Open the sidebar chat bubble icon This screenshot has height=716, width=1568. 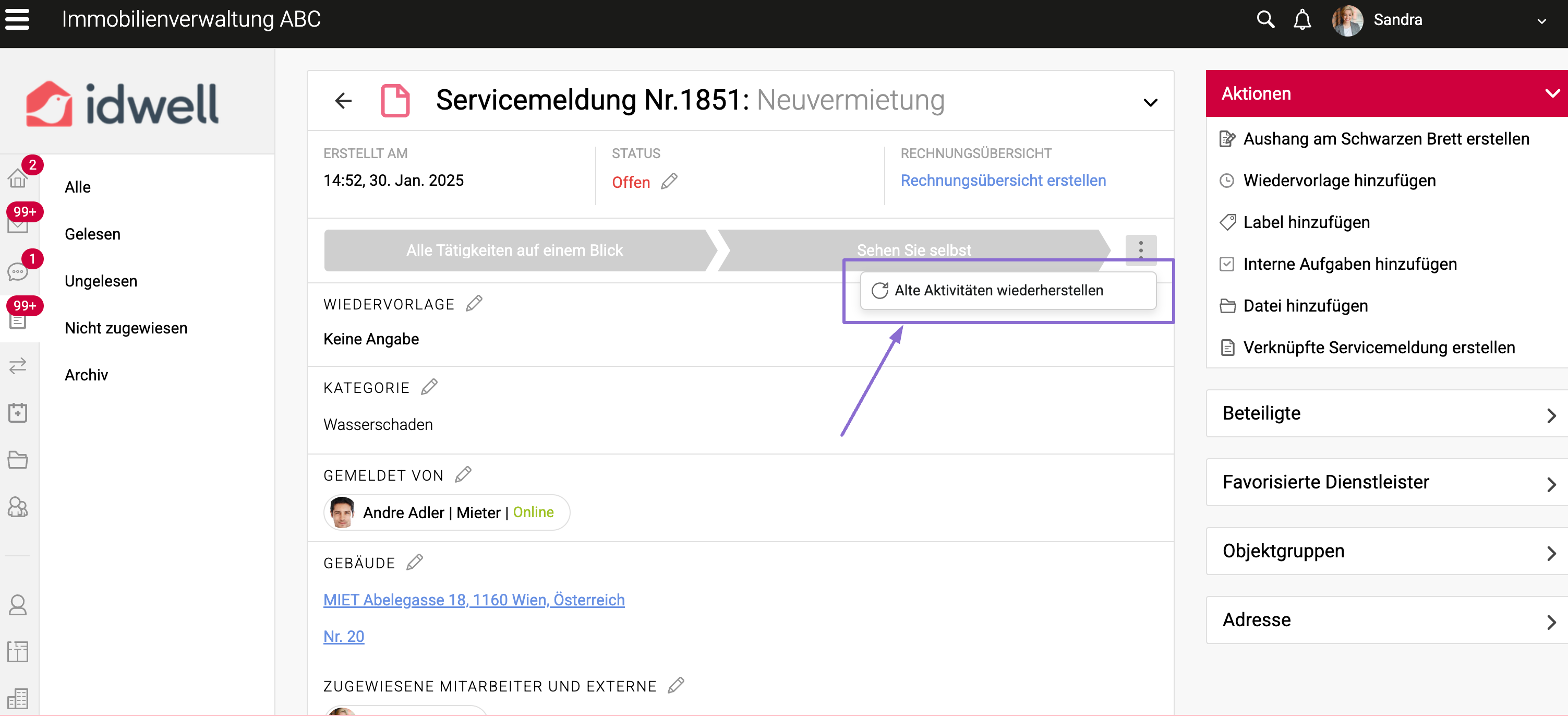[18, 272]
